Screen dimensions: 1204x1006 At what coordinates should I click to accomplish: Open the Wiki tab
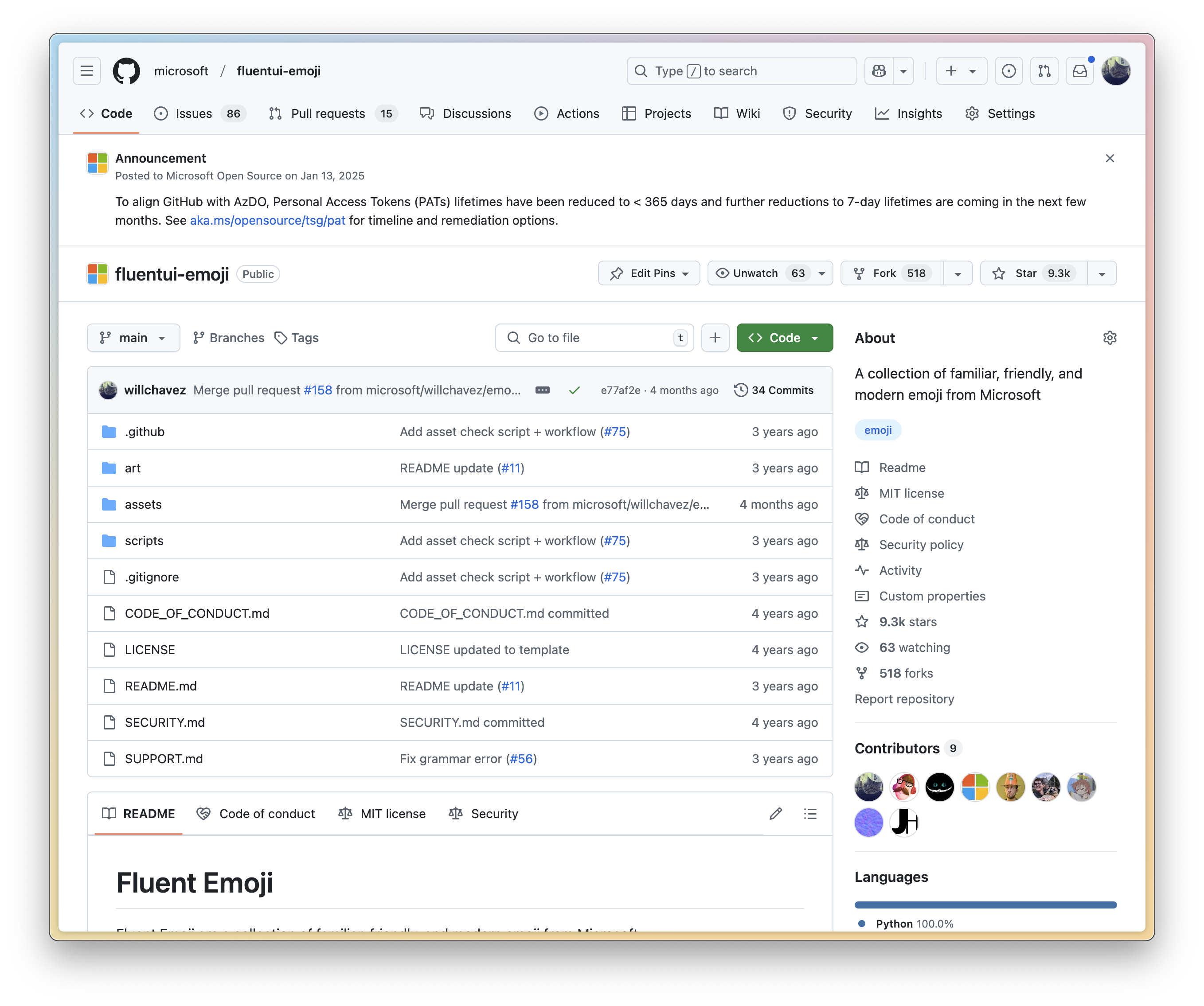(737, 113)
